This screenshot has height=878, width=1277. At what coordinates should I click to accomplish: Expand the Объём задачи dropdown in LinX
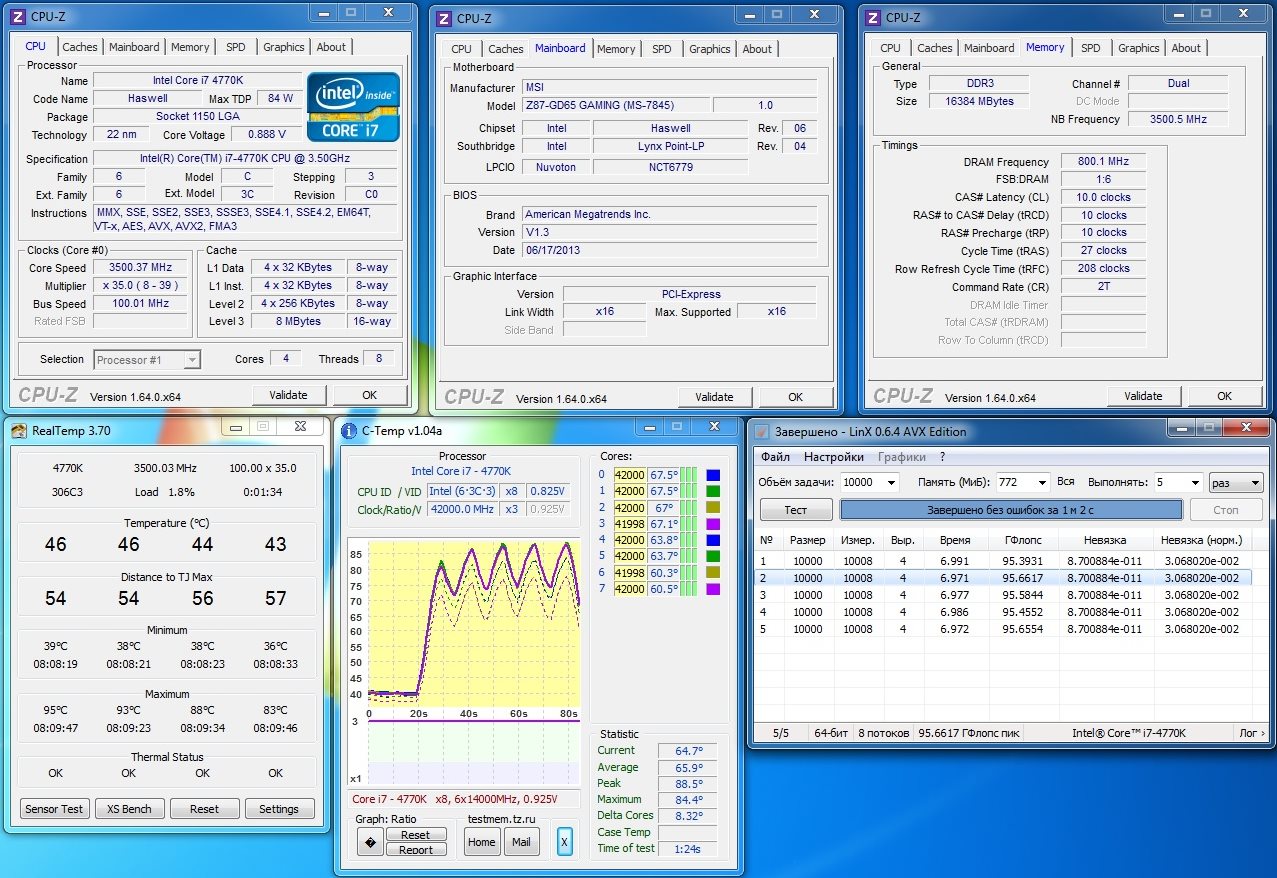(890, 482)
